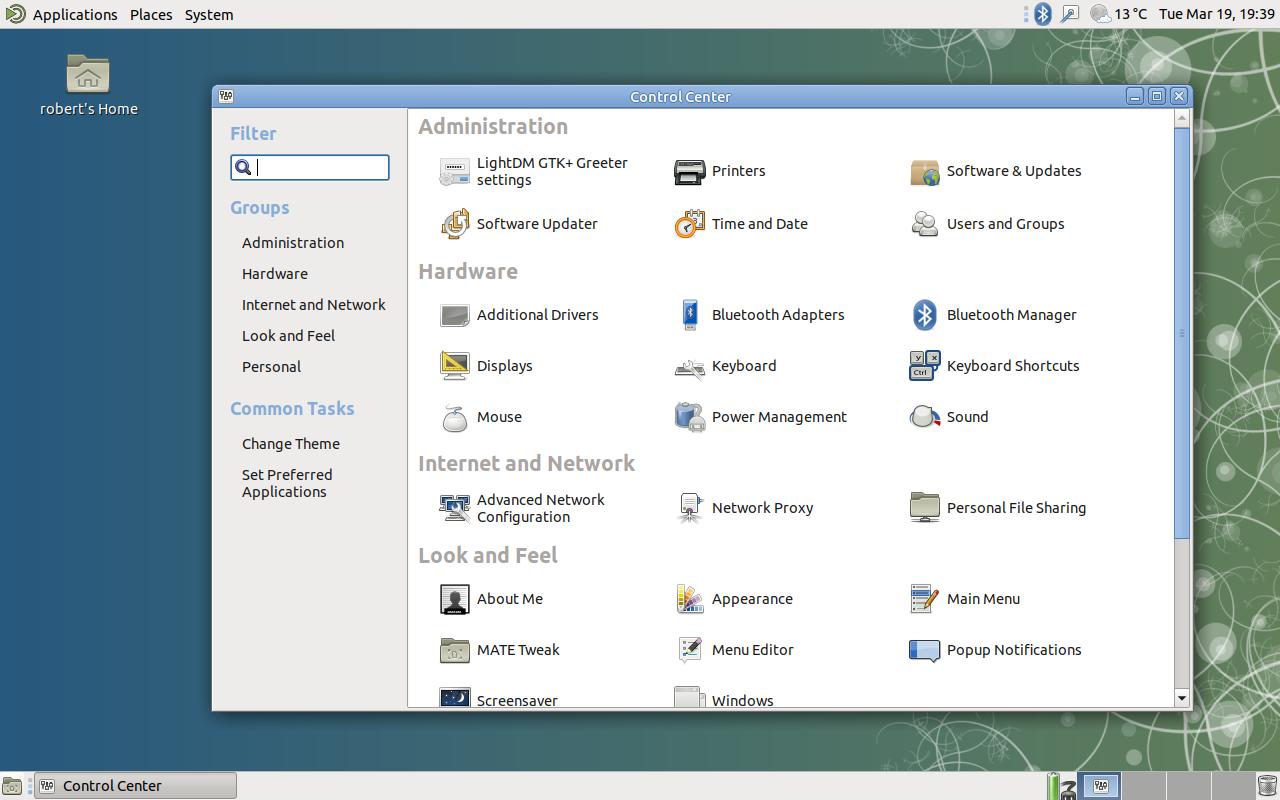Open LightDM GTK+ Greeter settings icon
Image resolution: width=1280 pixels, height=800 pixels.
pos(455,172)
